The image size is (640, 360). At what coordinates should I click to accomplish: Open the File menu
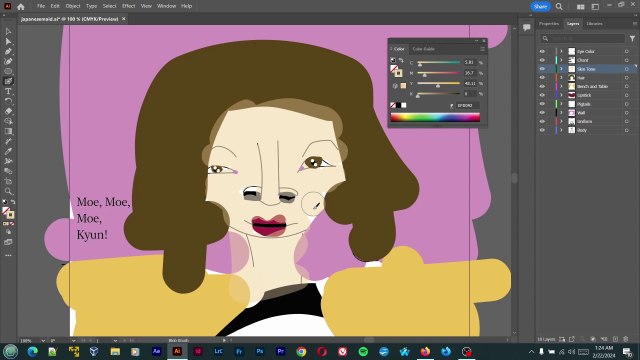coord(41,6)
